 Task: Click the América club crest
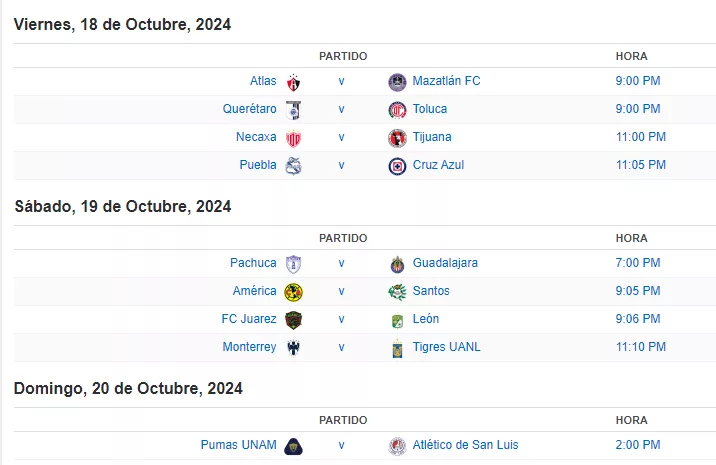293,292
